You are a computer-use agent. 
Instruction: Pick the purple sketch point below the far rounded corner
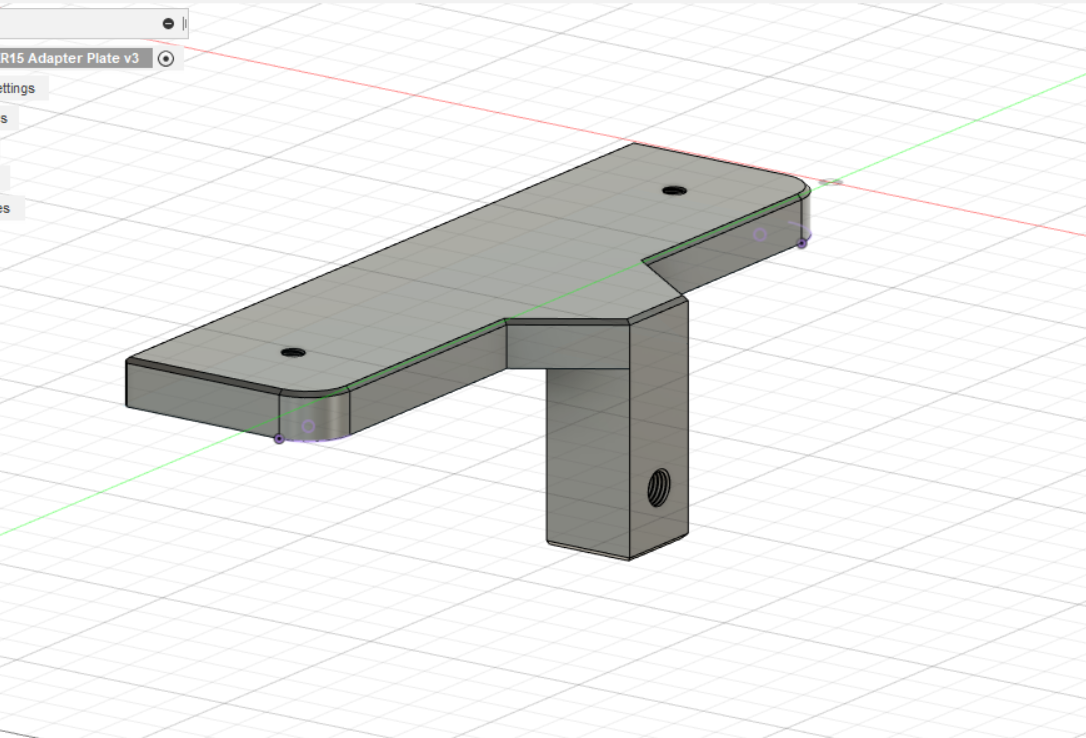click(802, 243)
